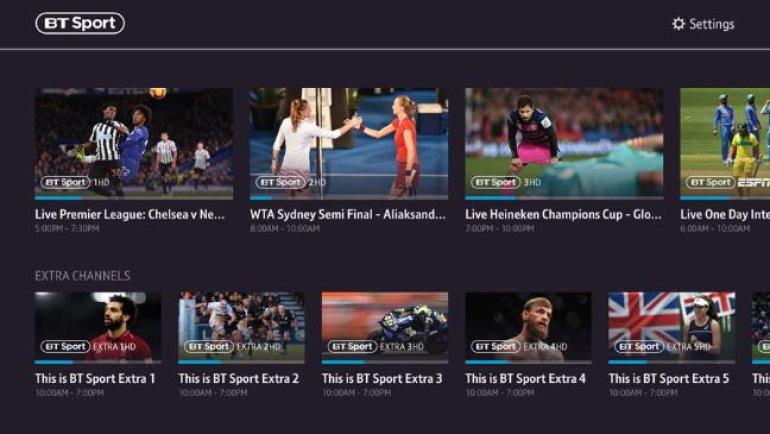Image resolution: width=770 pixels, height=434 pixels.
Task: Select BT Sport 3HD channel badge
Action: [x=506, y=182]
